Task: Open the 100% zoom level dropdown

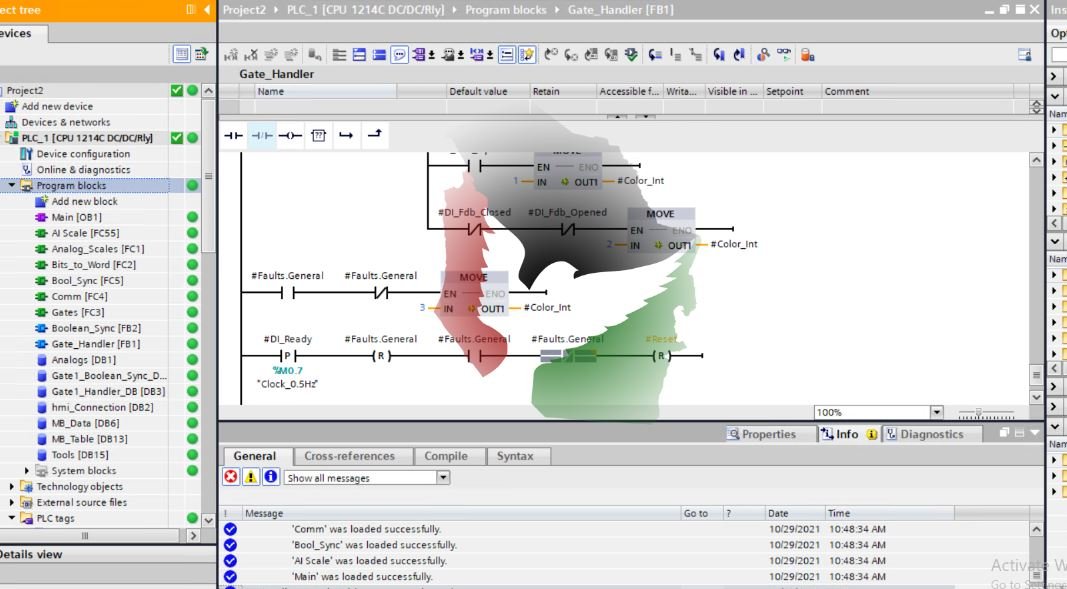Action: (936, 412)
